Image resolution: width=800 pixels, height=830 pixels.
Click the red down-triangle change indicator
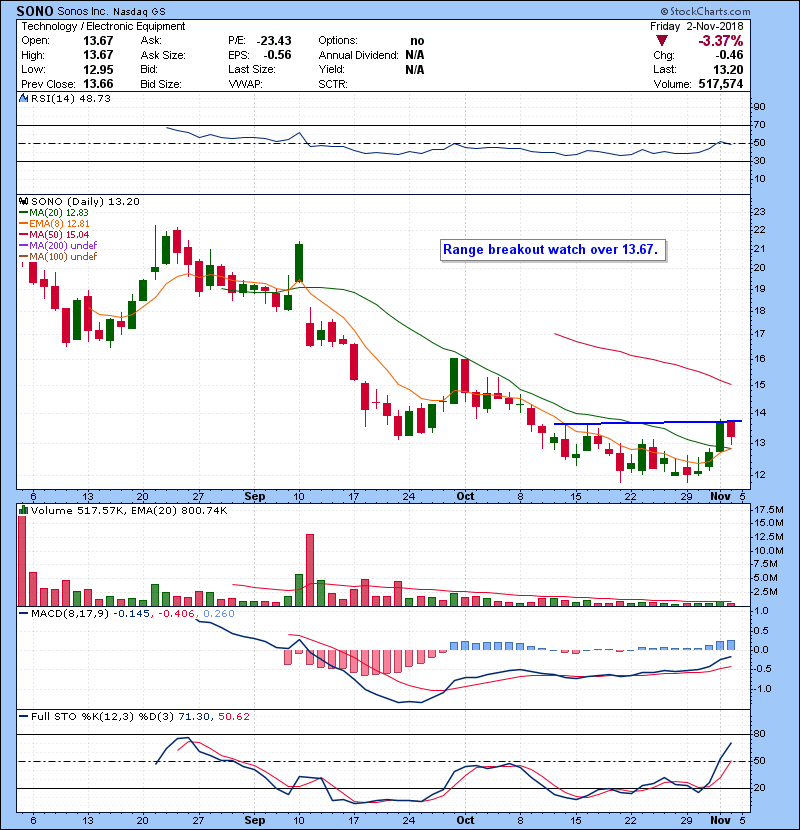(x=661, y=40)
